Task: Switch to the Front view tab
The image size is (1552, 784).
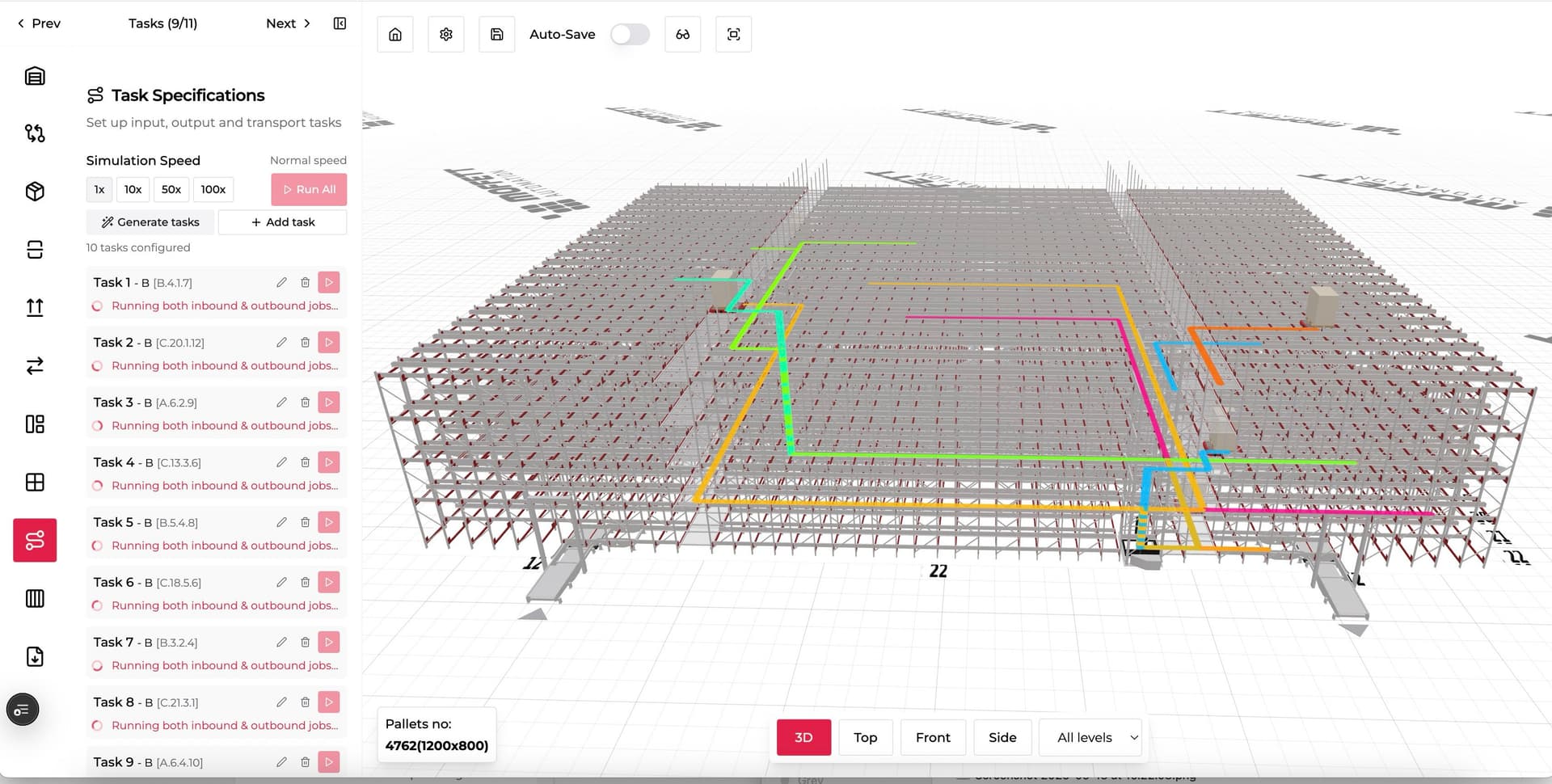Action: [933, 737]
